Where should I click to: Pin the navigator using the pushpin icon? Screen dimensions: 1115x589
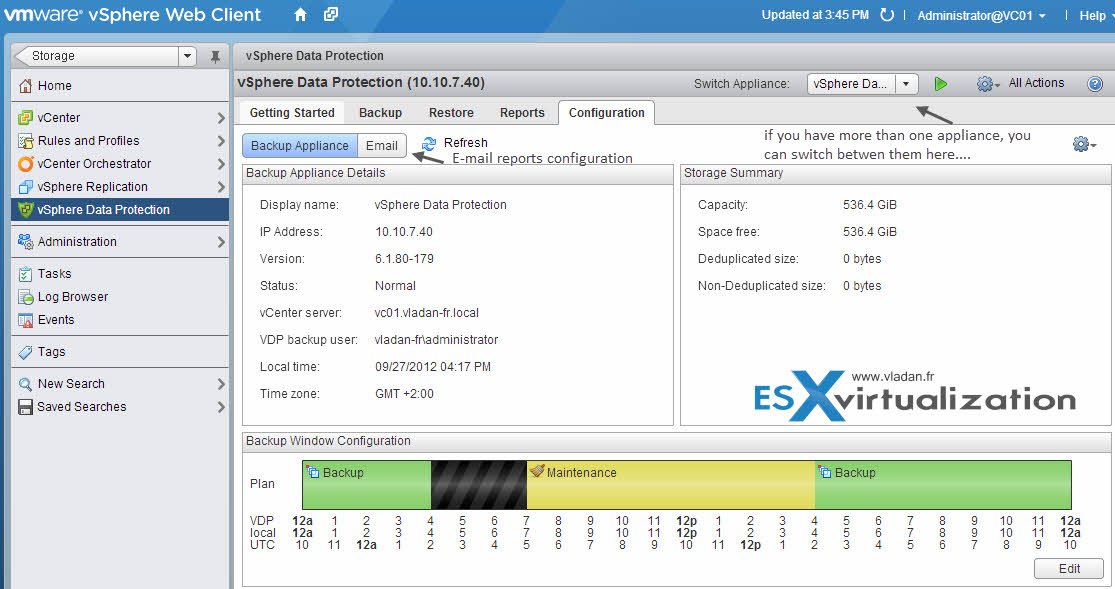pyautogui.click(x=215, y=57)
